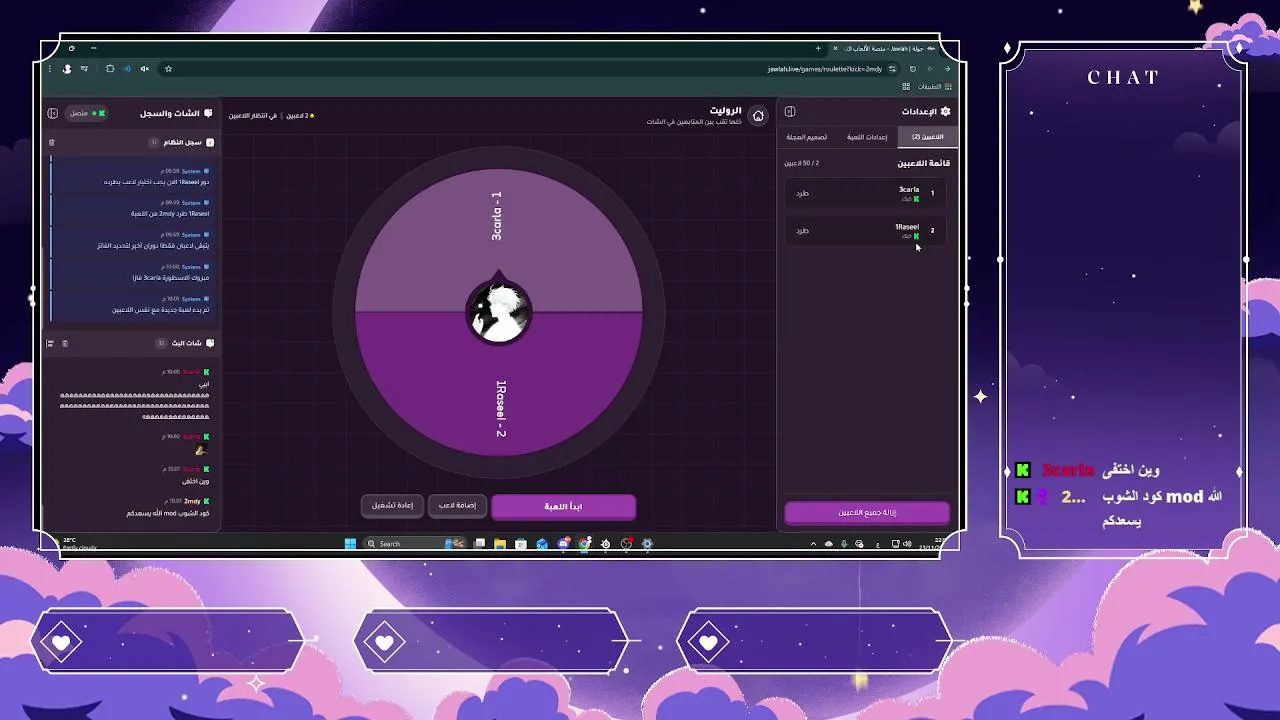Bookmark the page with the star icon
Viewport: 1280px width, 720px height.
(x=168, y=69)
